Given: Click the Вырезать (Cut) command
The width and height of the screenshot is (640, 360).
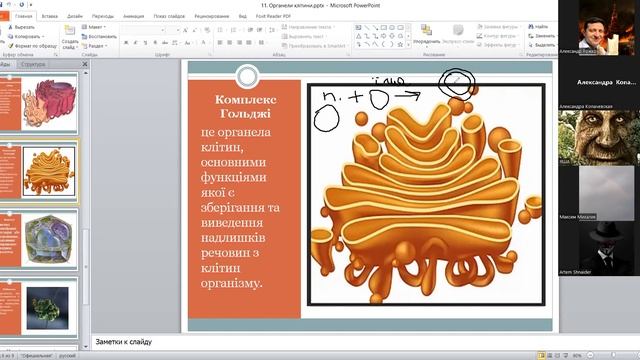Looking at the screenshot, I should (x=21, y=27).
